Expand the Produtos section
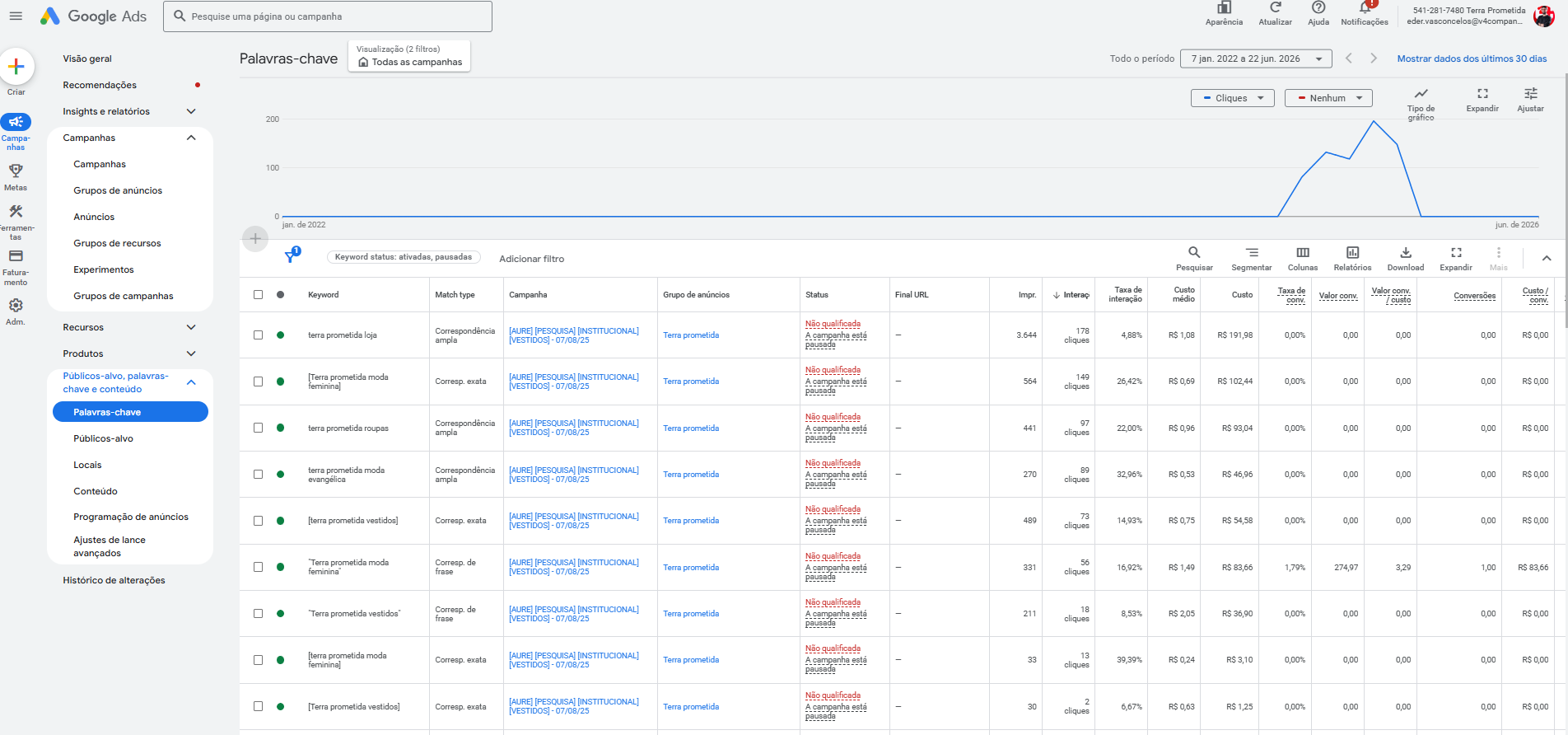The width and height of the screenshot is (1568, 735). pos(191,353)
